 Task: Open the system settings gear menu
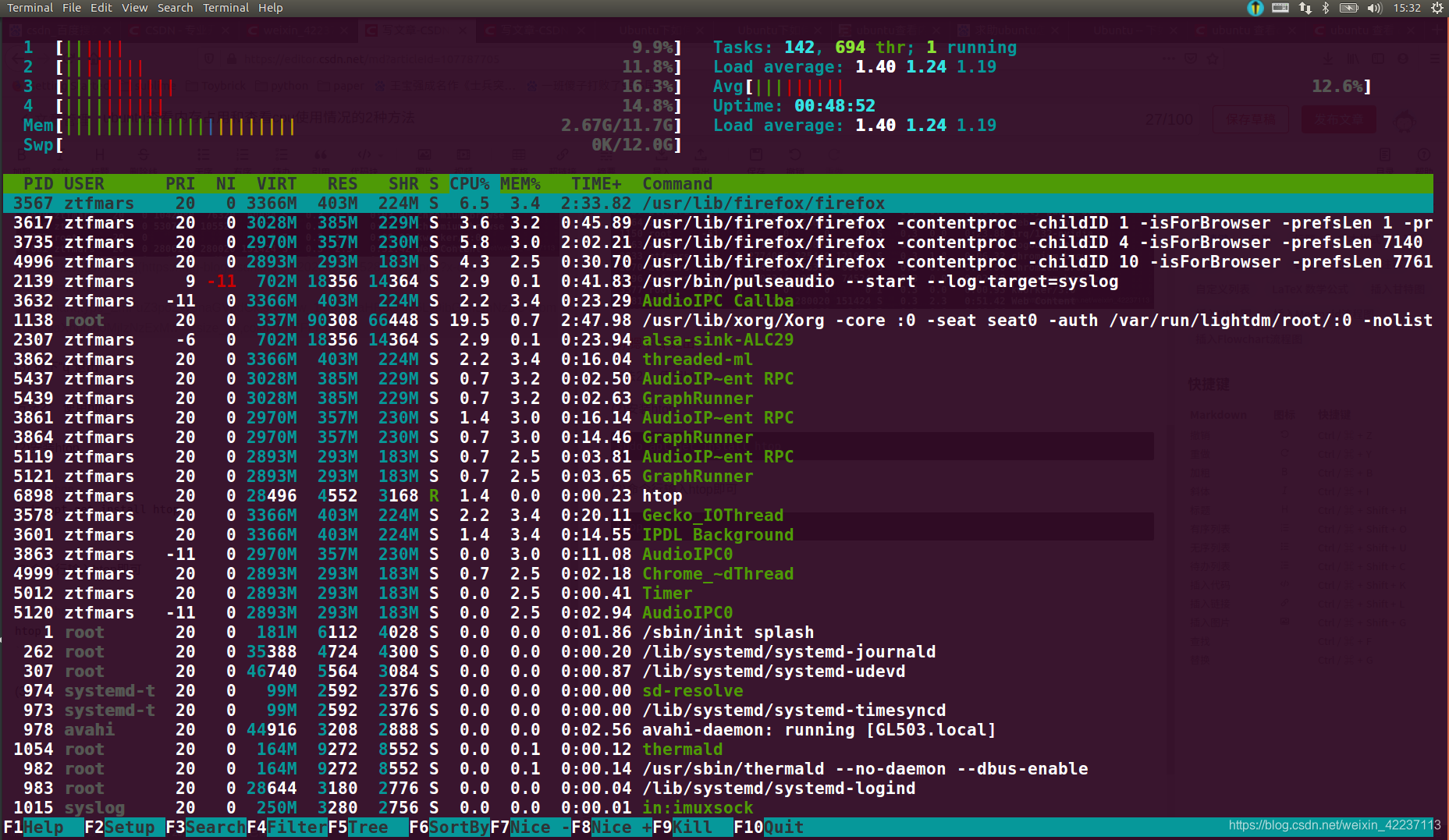pos(1437,8)
